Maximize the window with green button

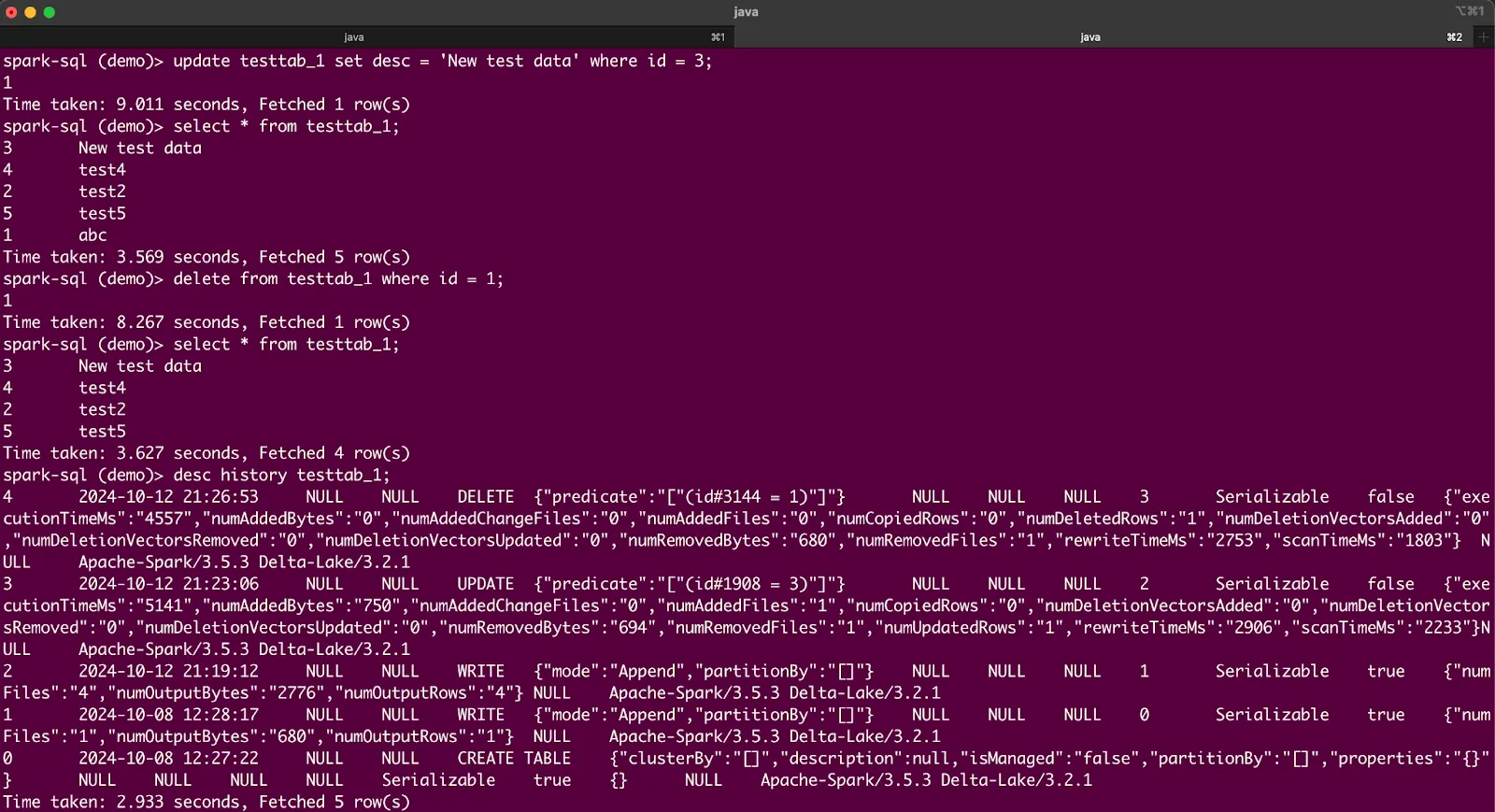[x=50, y=12]
